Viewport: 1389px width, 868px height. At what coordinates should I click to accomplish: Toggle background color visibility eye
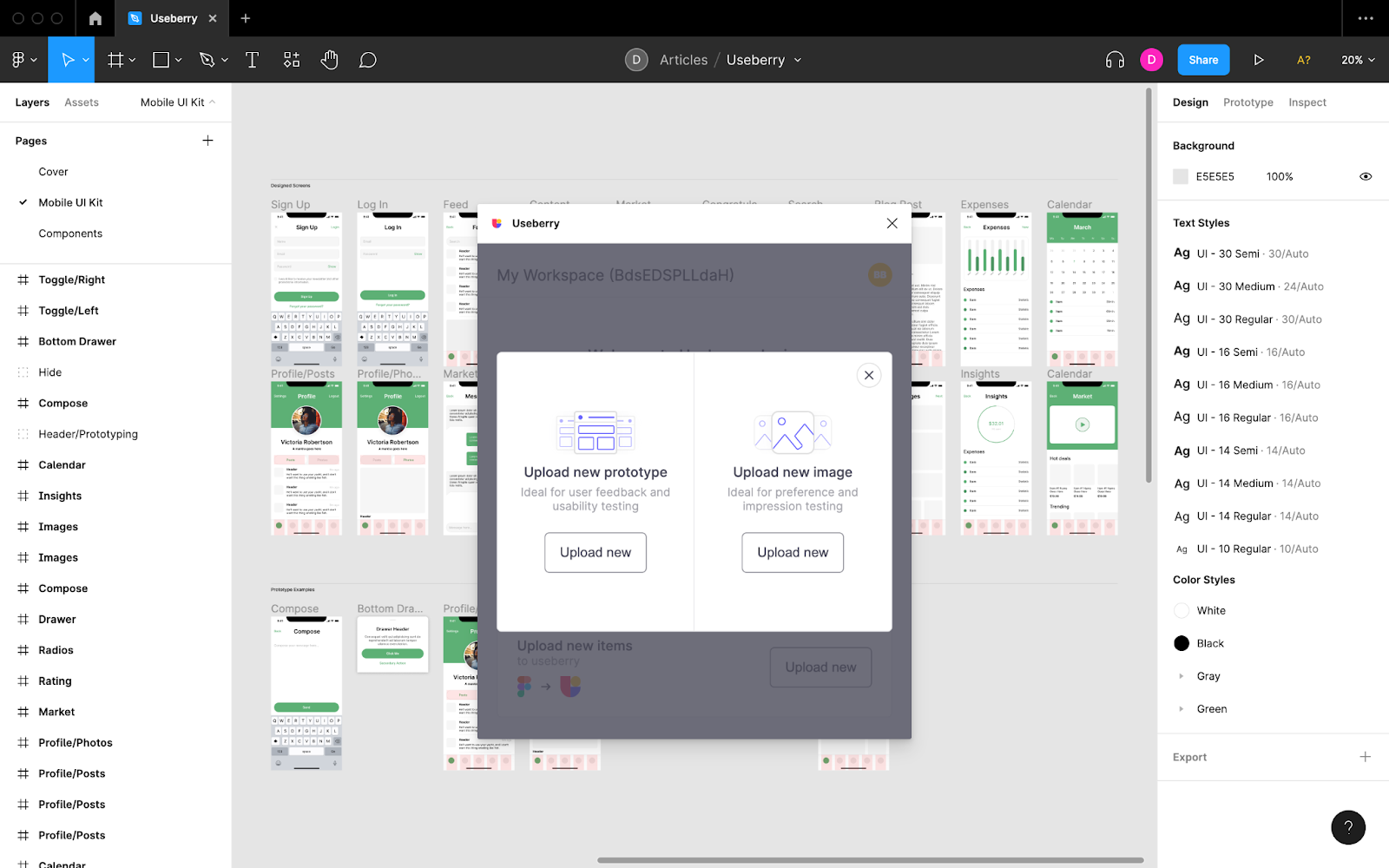pos(1366,176)
